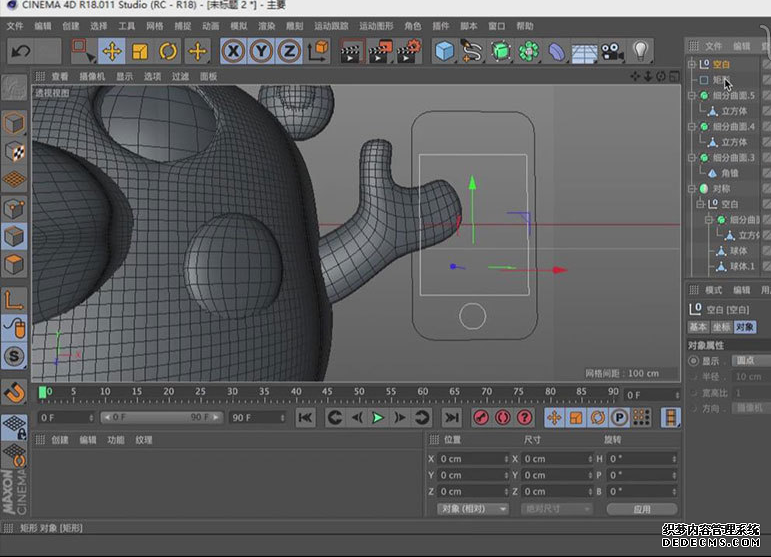Activate the Move tool

[x=112, y=51]
